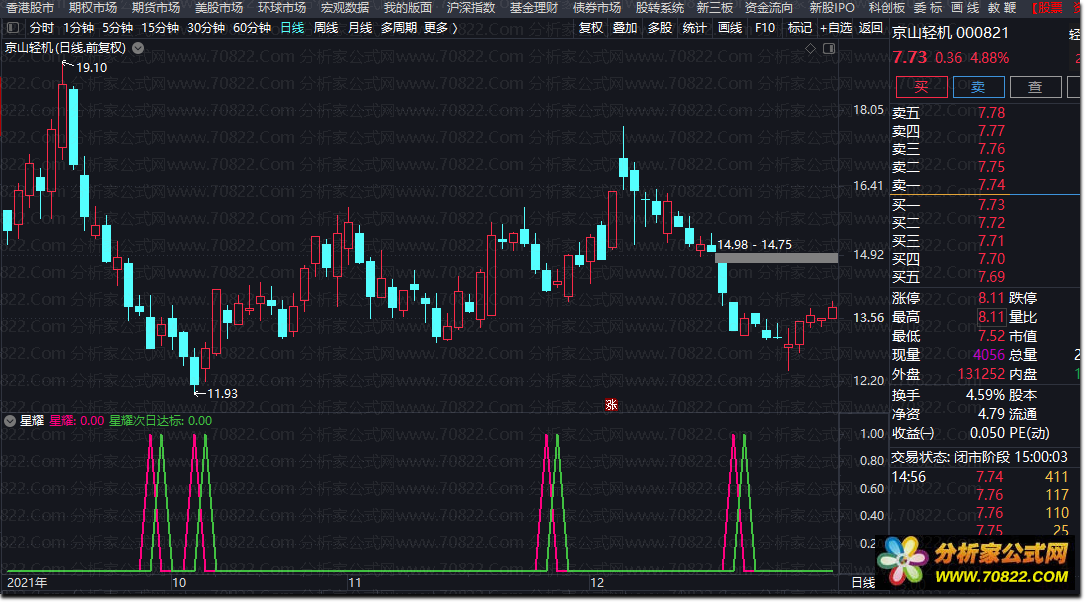Click the 11.93 low price label
The height and width of the screenshot is (602, 1086).
click(222, 393)
